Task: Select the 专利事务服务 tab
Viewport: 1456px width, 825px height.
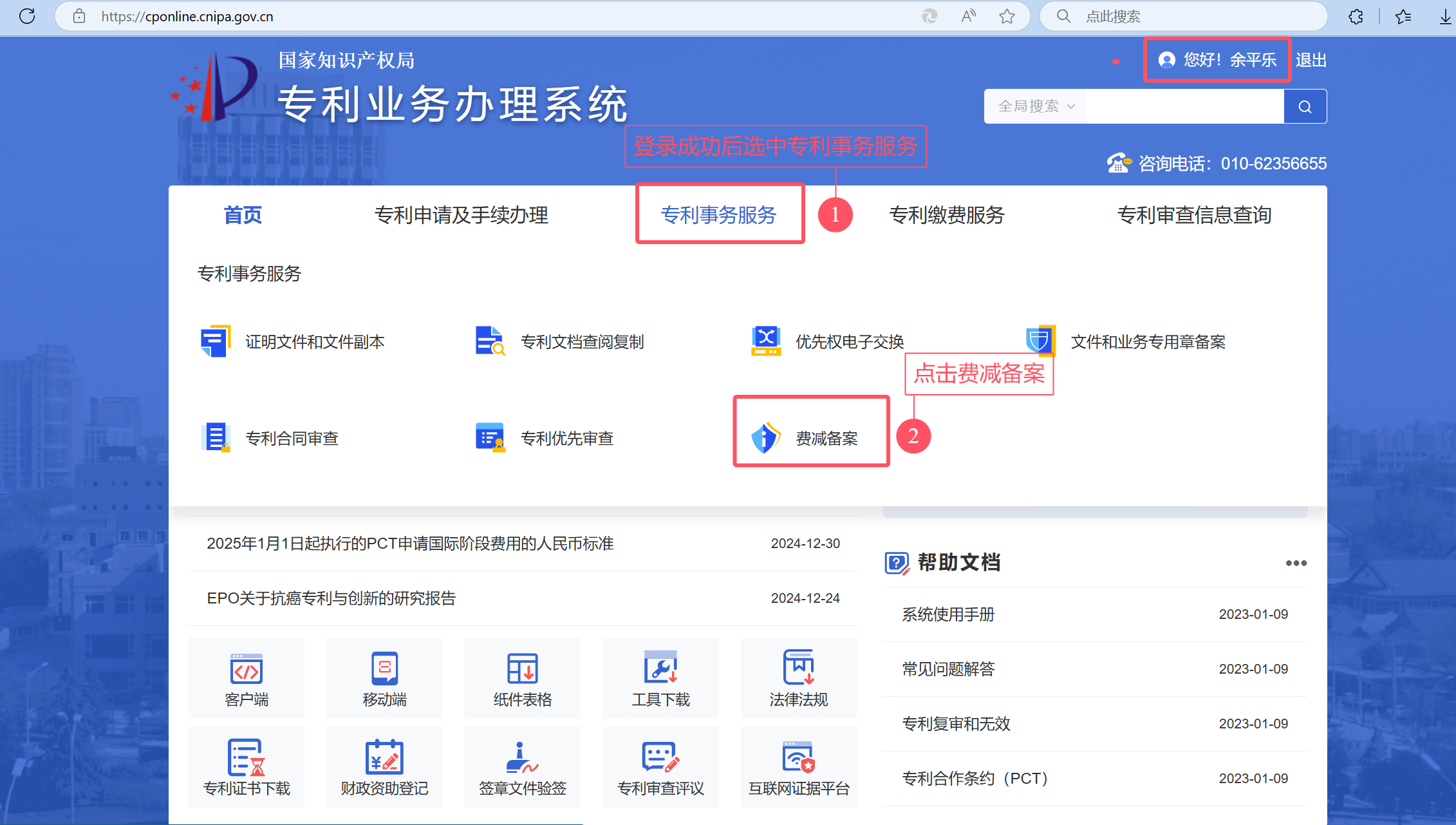Action: pyautogui.click(x=719, y=215)
